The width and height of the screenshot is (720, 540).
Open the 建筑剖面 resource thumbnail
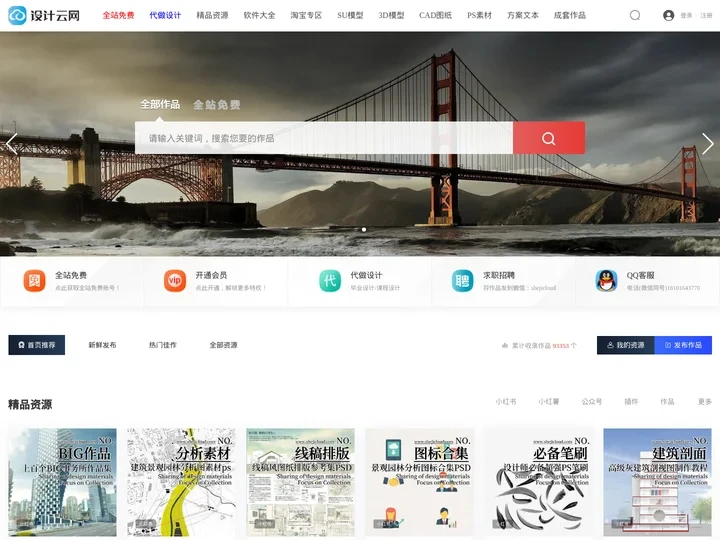tap(658, 482)
